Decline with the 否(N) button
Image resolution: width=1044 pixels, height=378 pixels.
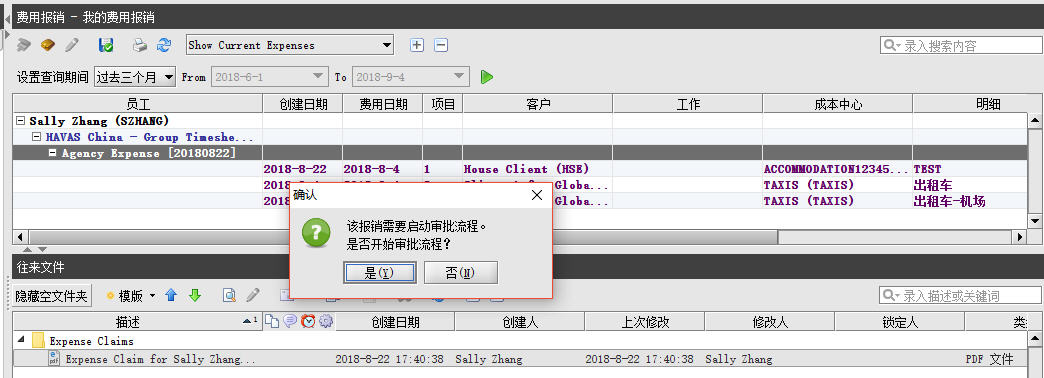pyautogui.click(x=461, y=272)
